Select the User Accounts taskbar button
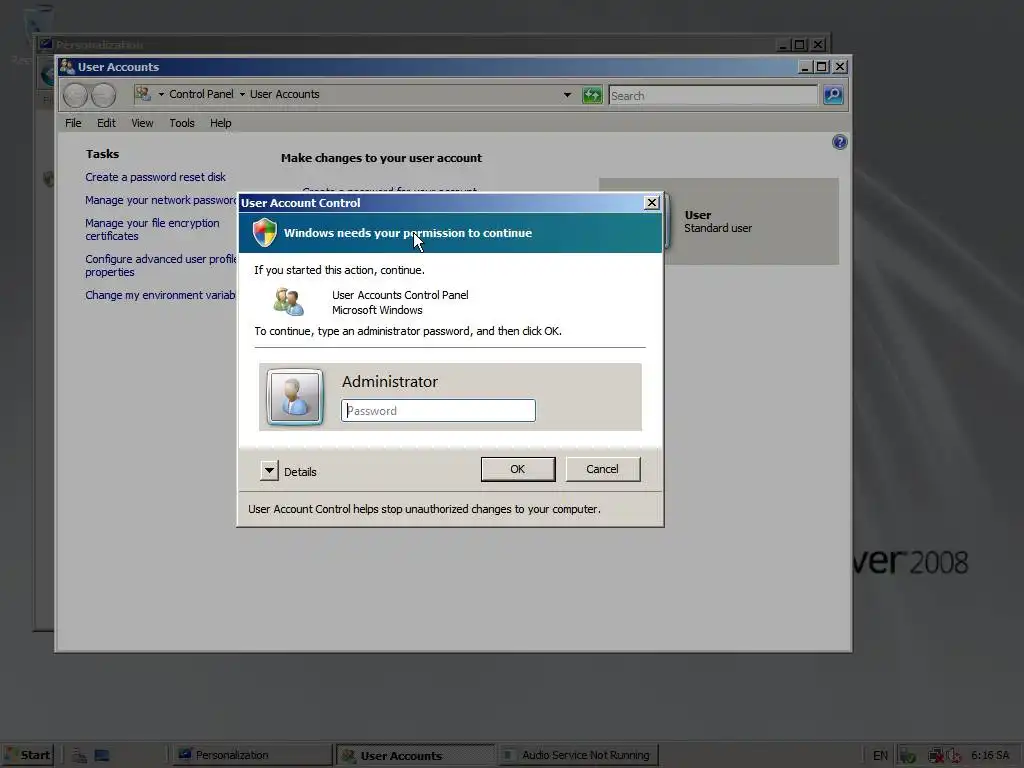Viewport: 1024px width, 768px height. [415, 755]
